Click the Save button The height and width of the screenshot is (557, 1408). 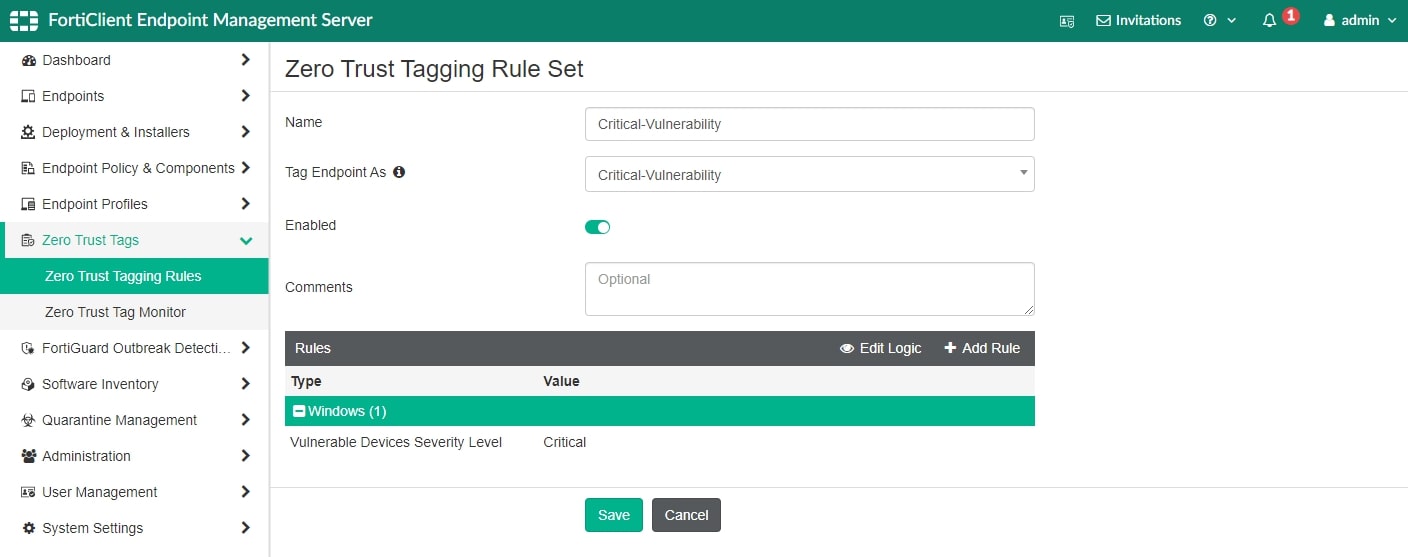[x=613, y=515]
